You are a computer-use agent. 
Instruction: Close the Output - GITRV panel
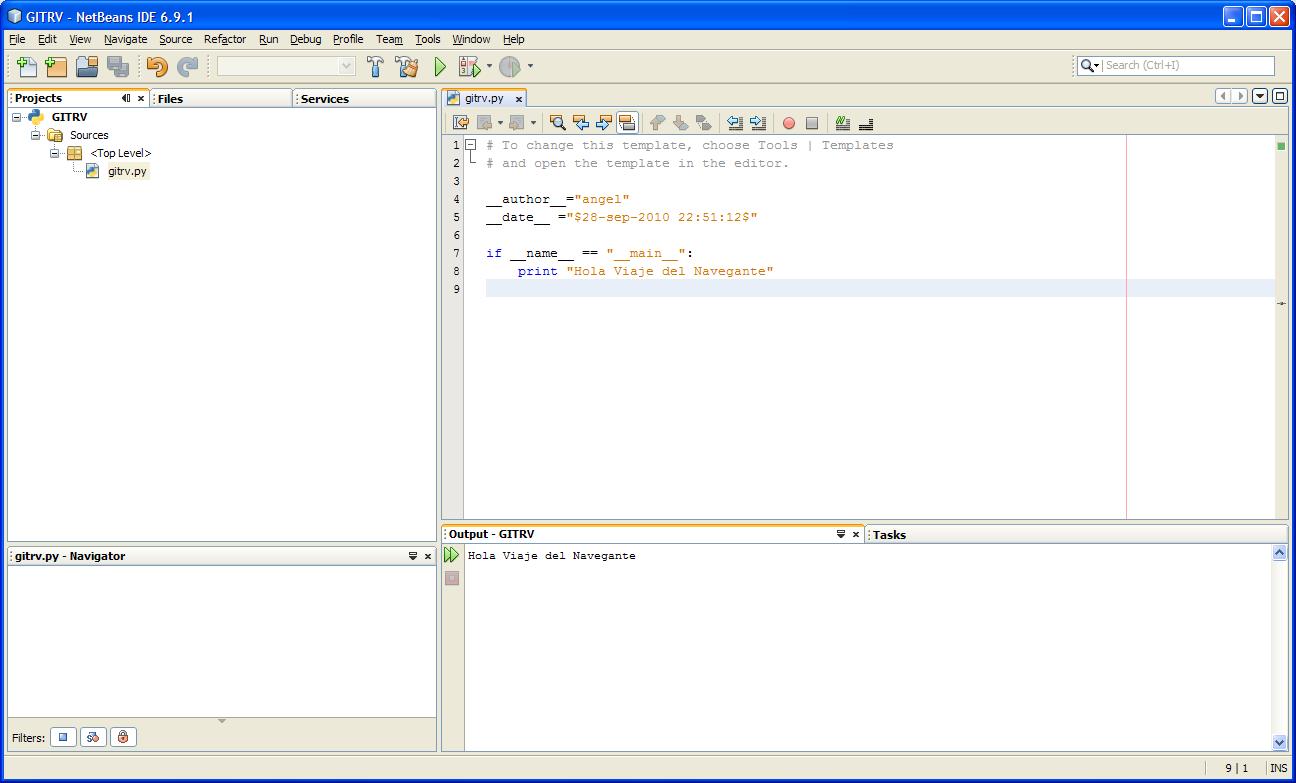856,534
